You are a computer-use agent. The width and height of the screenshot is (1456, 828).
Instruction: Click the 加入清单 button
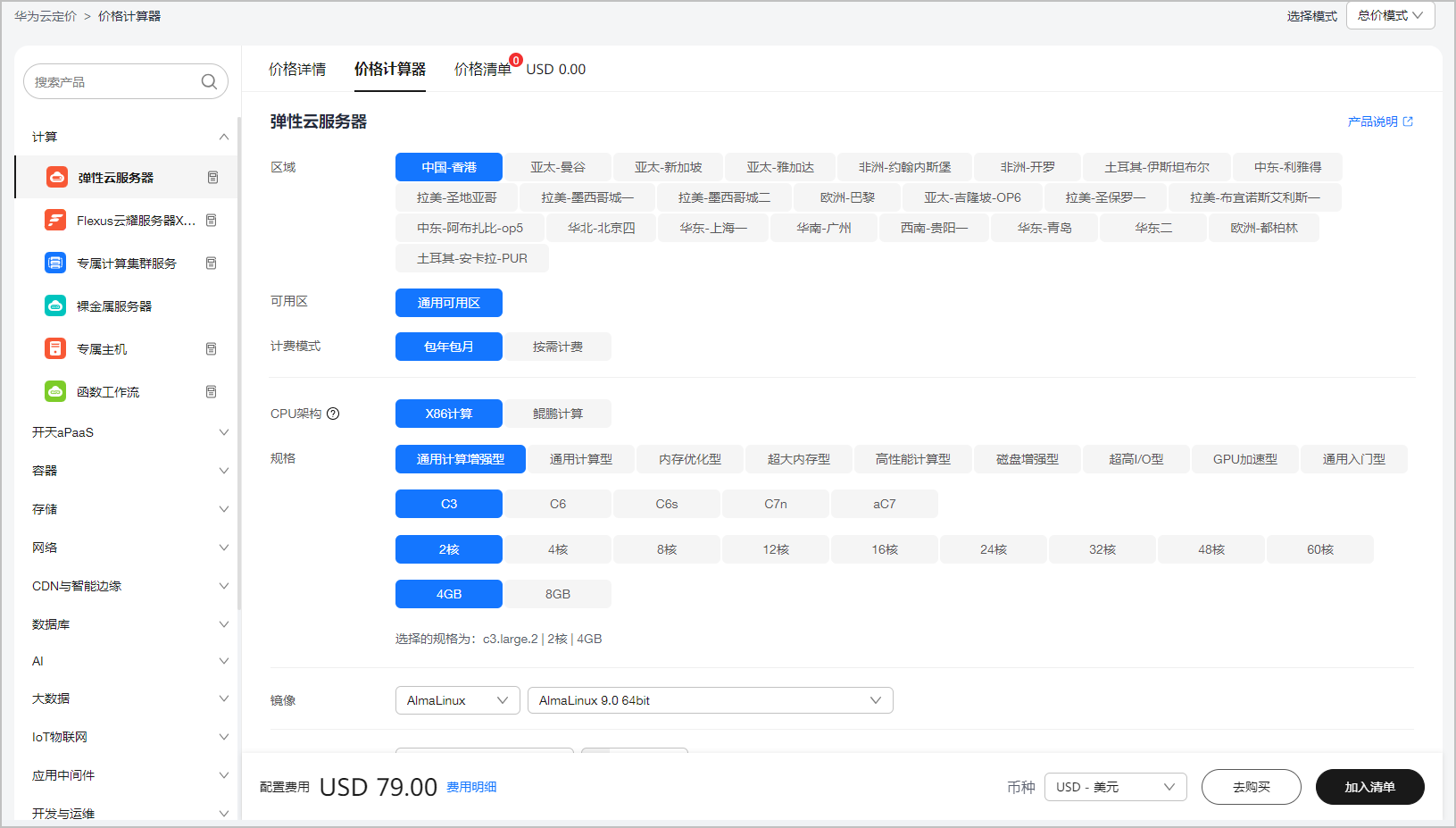tap(1369, 787)
